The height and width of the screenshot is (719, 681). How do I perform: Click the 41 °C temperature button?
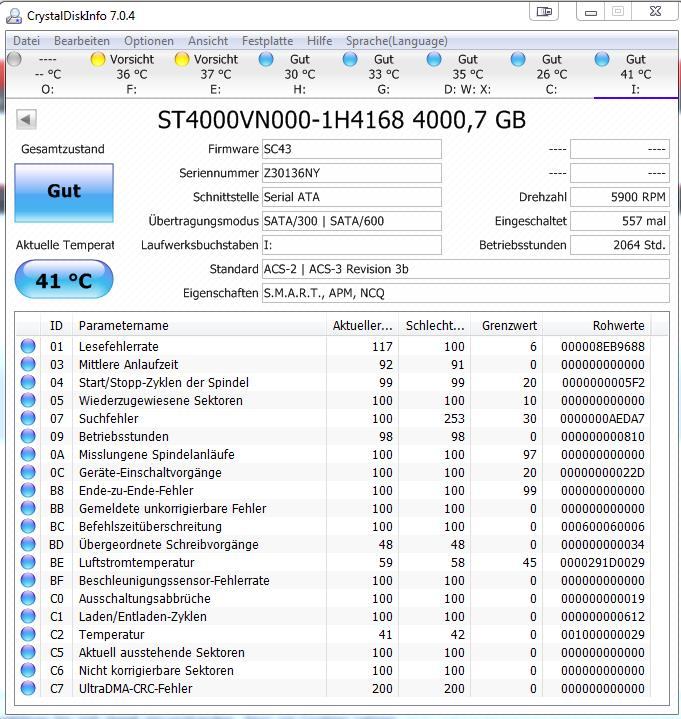(64, 279)
